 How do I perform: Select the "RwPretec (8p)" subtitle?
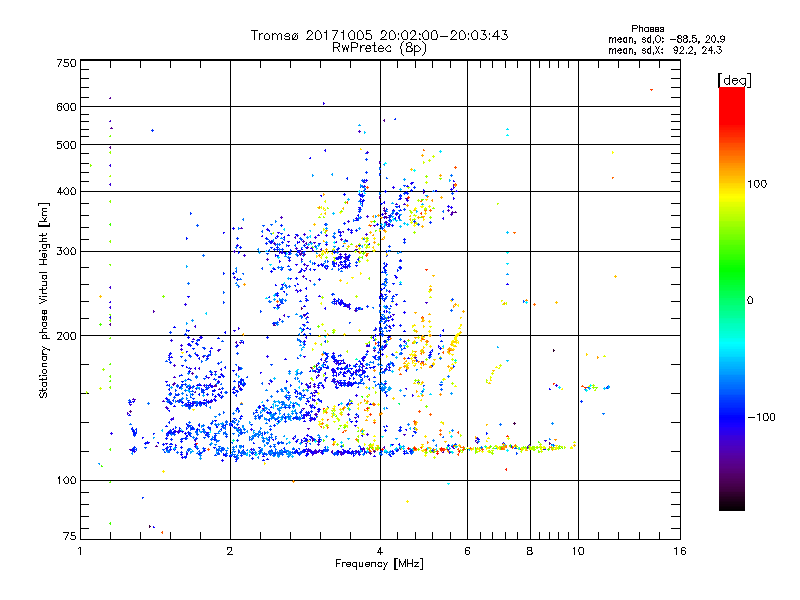point(379,48)
